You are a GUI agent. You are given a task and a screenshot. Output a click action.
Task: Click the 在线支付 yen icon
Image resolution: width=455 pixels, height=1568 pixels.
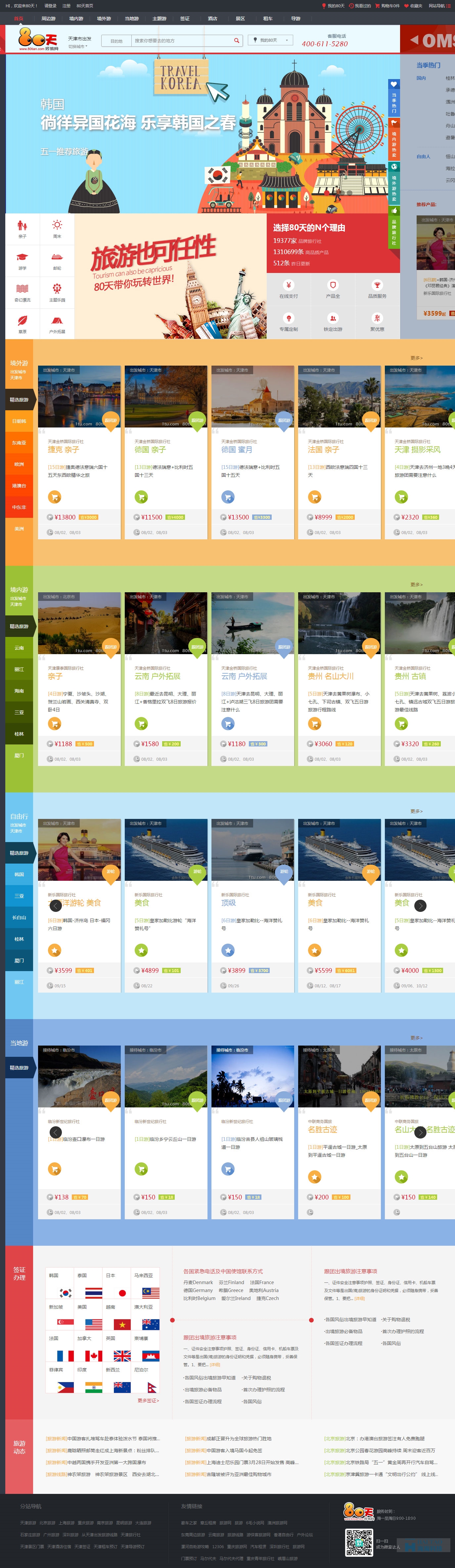[x=289, y=285]
